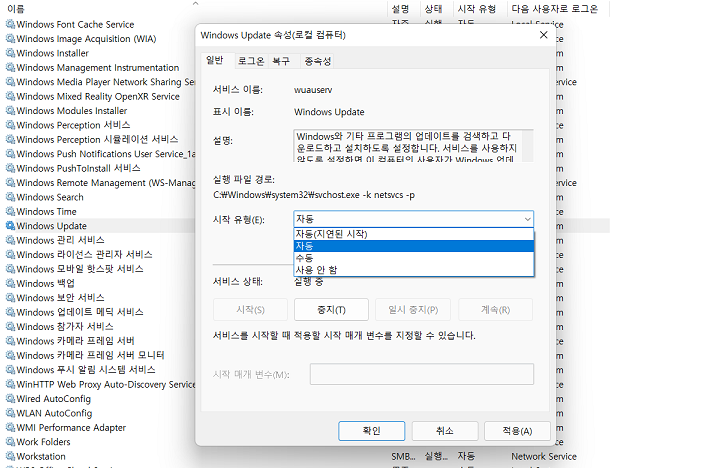Click gear icon beside Windows Management Instrumentation
The height and width of the screenshot is (468, 727).
(x=10, y=67)
